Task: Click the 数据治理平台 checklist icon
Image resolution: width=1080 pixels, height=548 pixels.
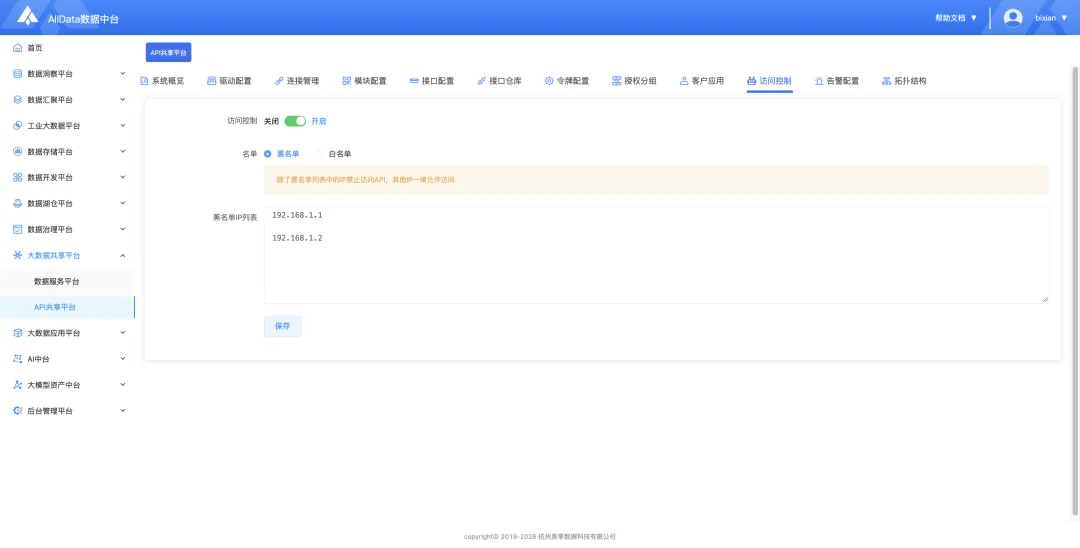Action: 18,229
